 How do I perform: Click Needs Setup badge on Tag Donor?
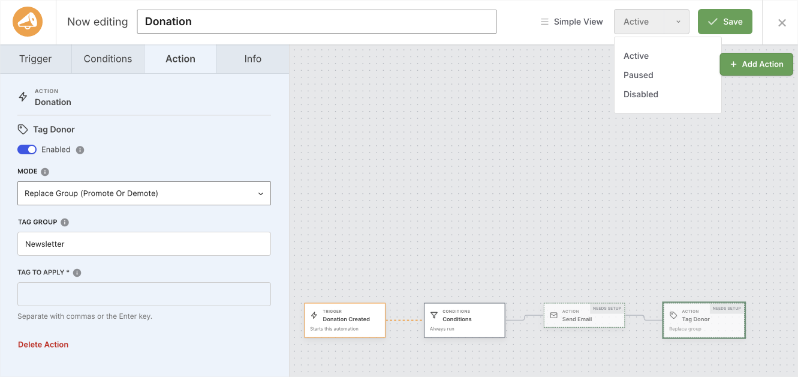click(x=727, y=308)
